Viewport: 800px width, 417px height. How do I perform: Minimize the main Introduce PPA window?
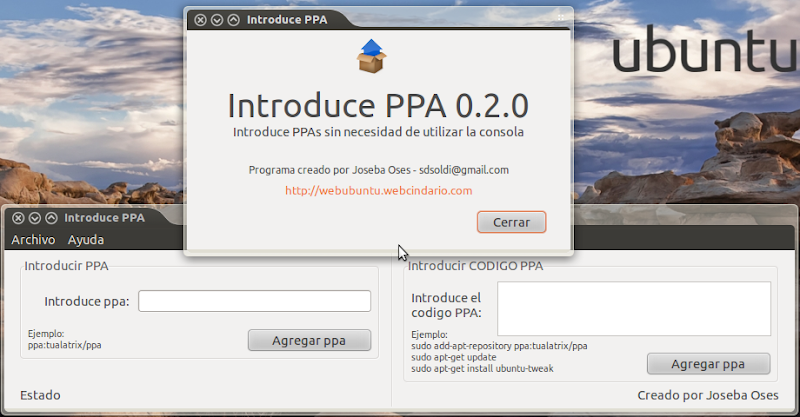click(35, 218)
